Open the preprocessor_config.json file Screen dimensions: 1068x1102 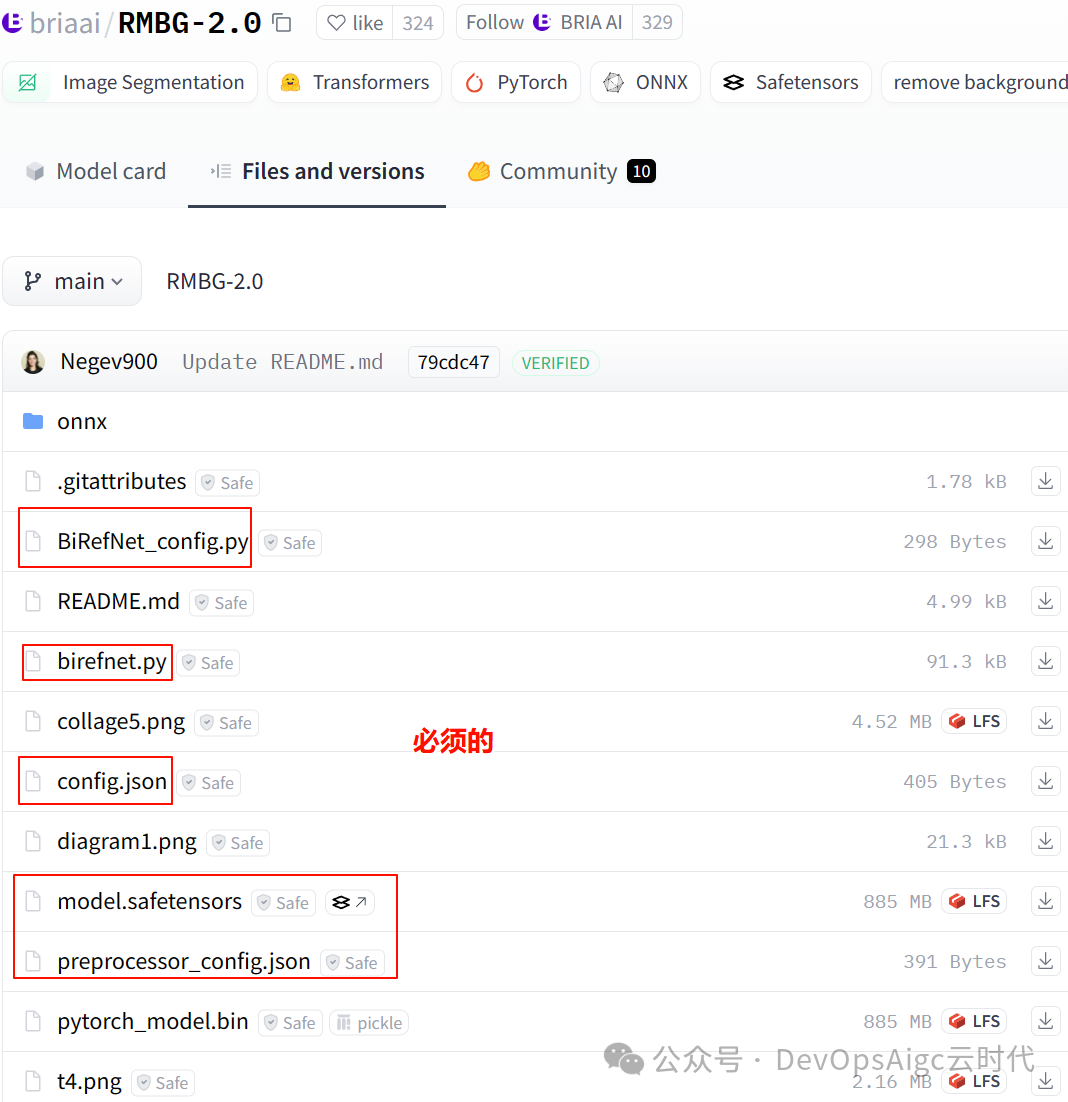click(183, 961)
